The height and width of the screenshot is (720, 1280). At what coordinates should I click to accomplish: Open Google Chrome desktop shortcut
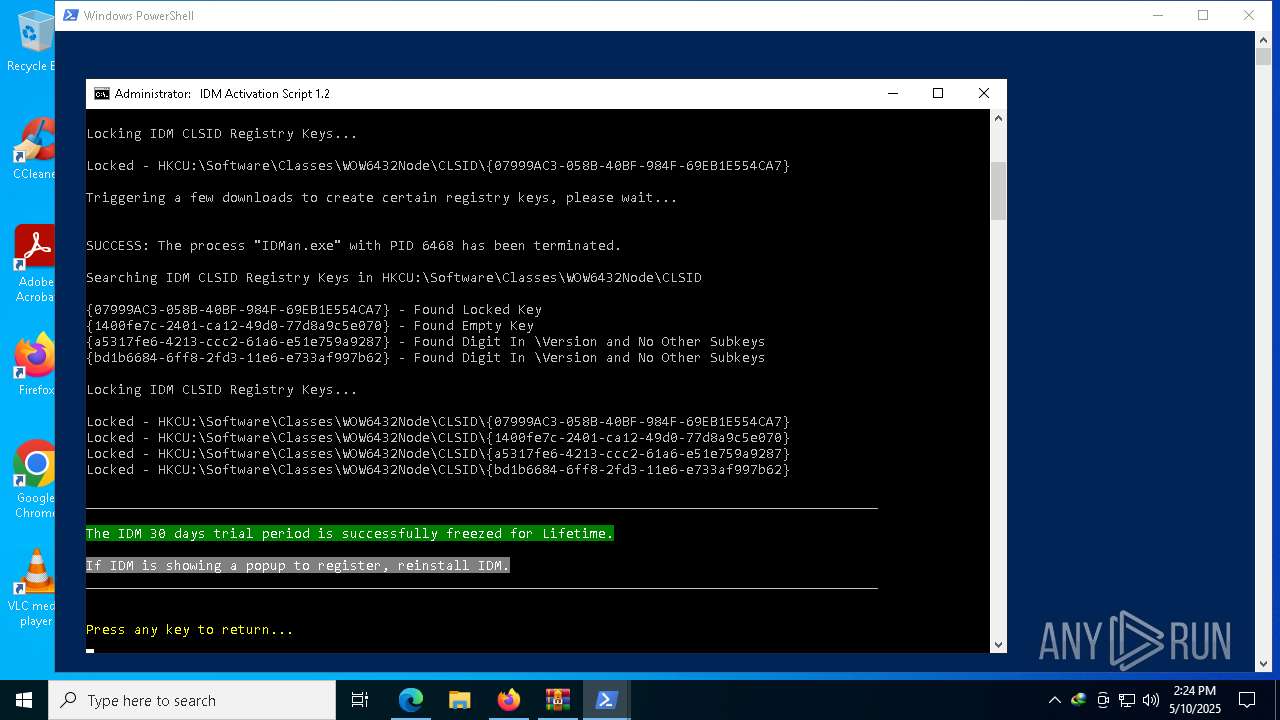(33, 480)
